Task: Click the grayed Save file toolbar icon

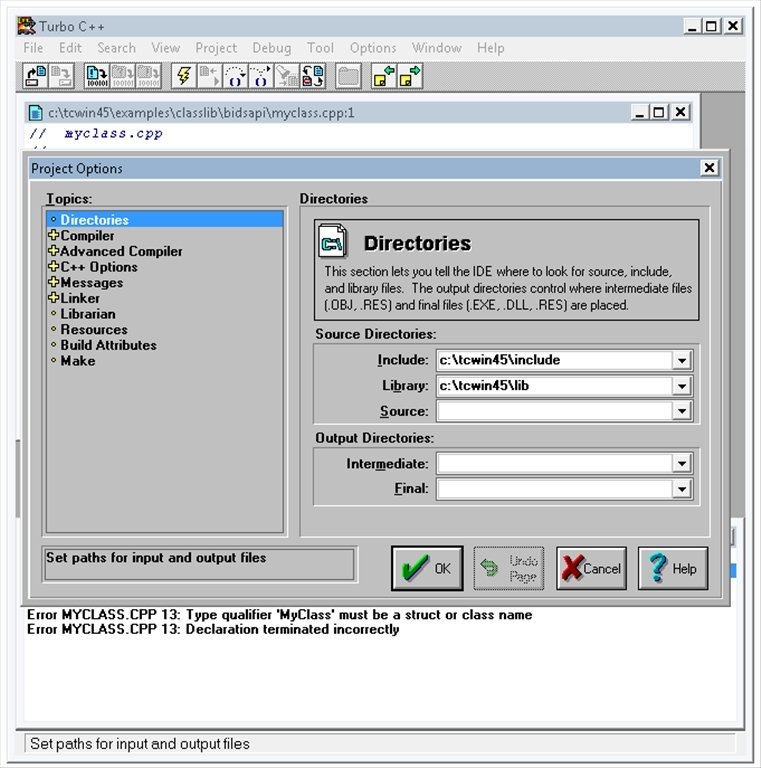Action: [61, 76]
